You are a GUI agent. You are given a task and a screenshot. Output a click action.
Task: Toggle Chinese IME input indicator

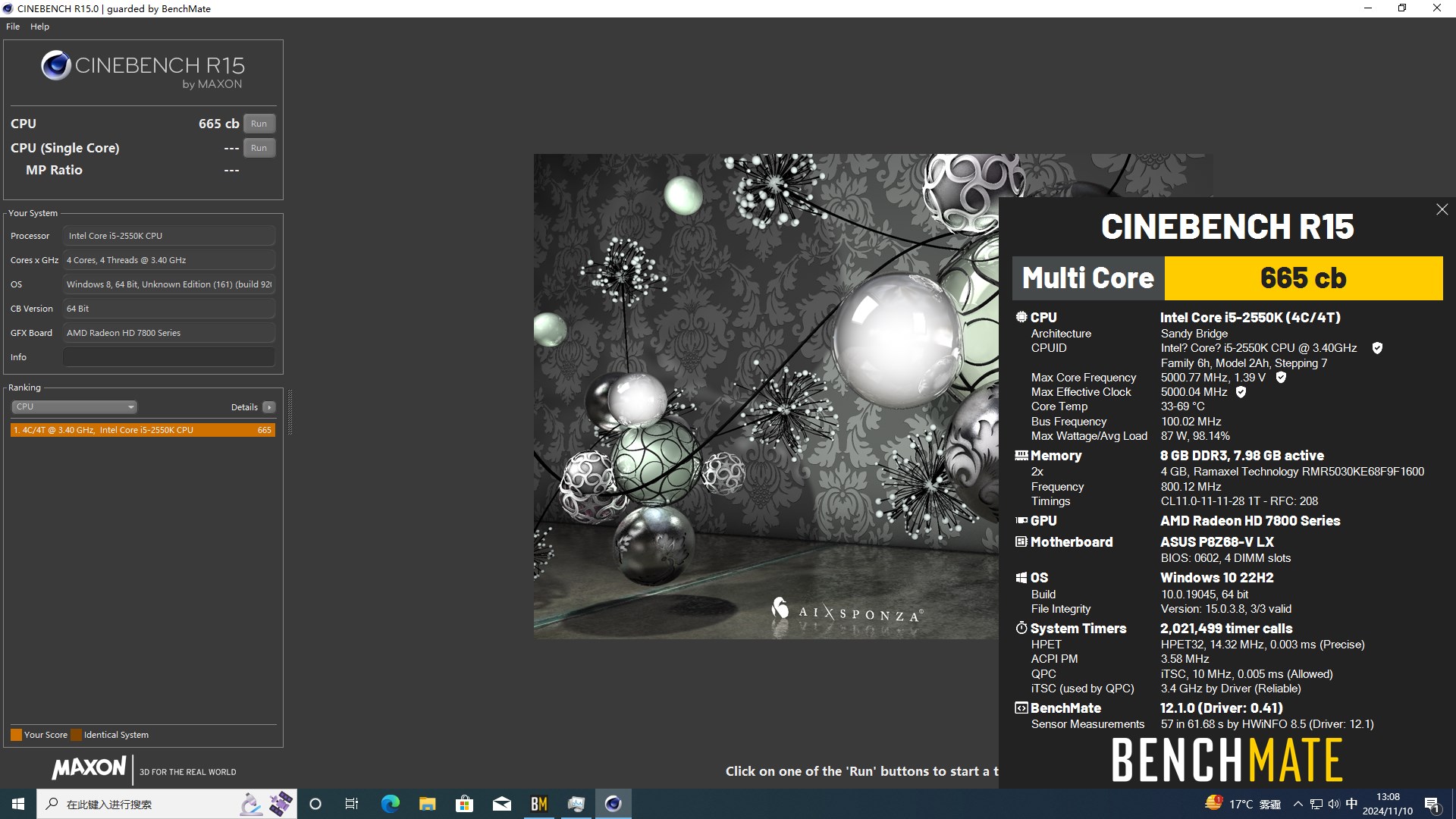tap(1351, 804)
